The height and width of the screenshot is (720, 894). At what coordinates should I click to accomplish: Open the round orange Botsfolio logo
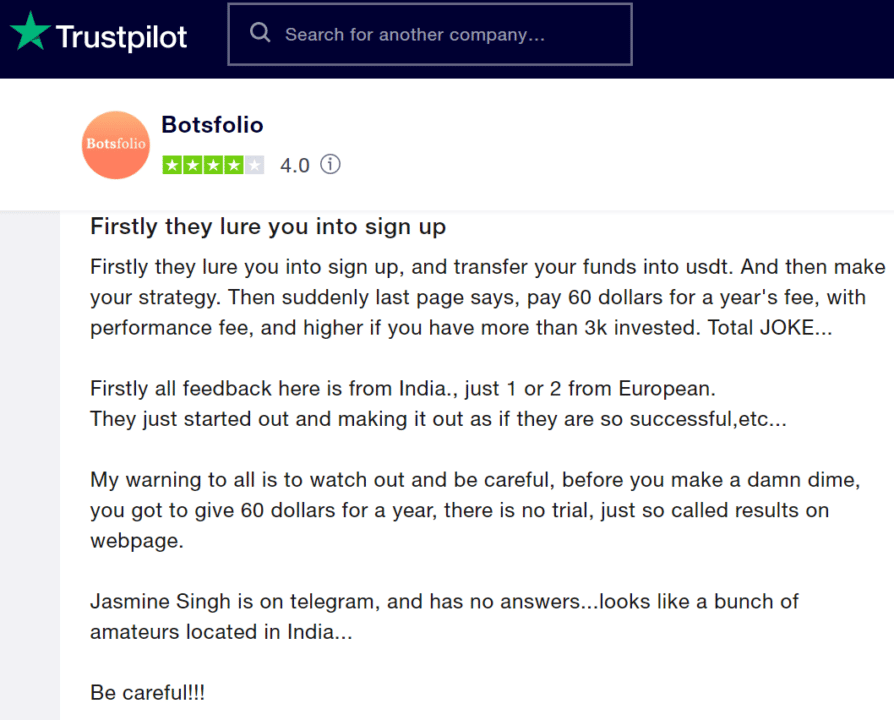116,145
